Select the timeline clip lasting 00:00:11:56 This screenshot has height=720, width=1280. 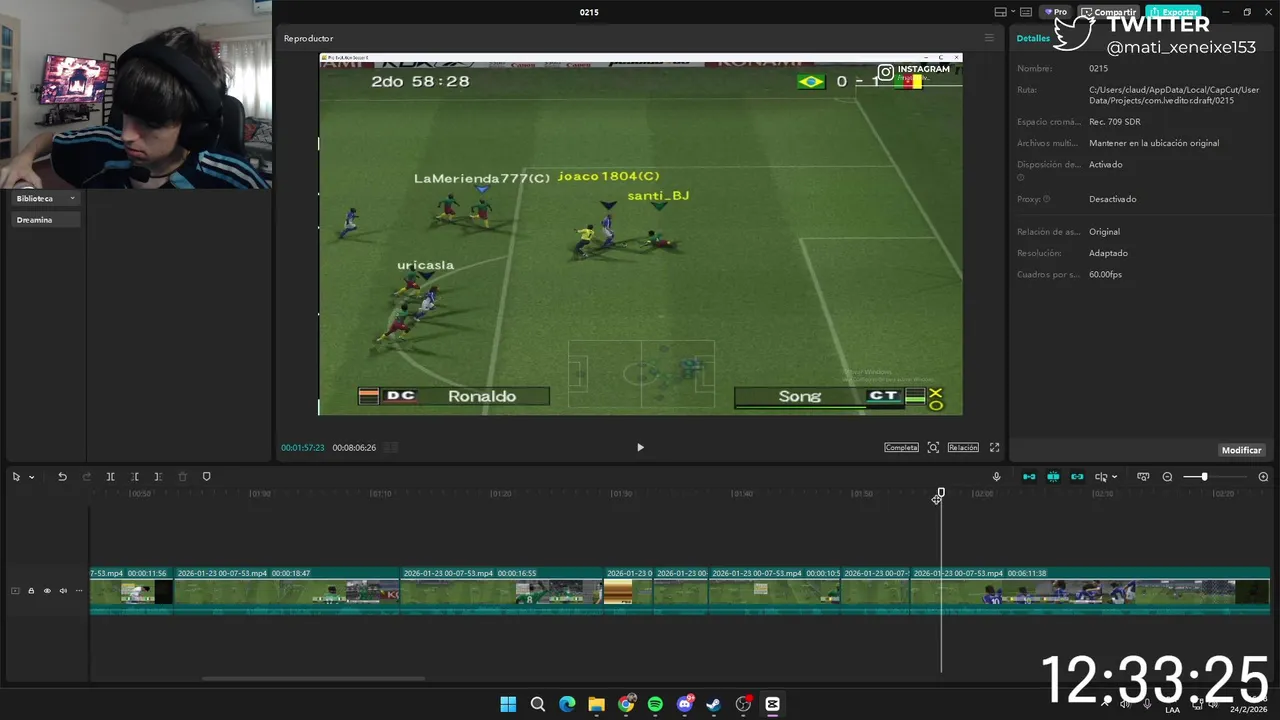pyautogui.click(x=131, y=591)
